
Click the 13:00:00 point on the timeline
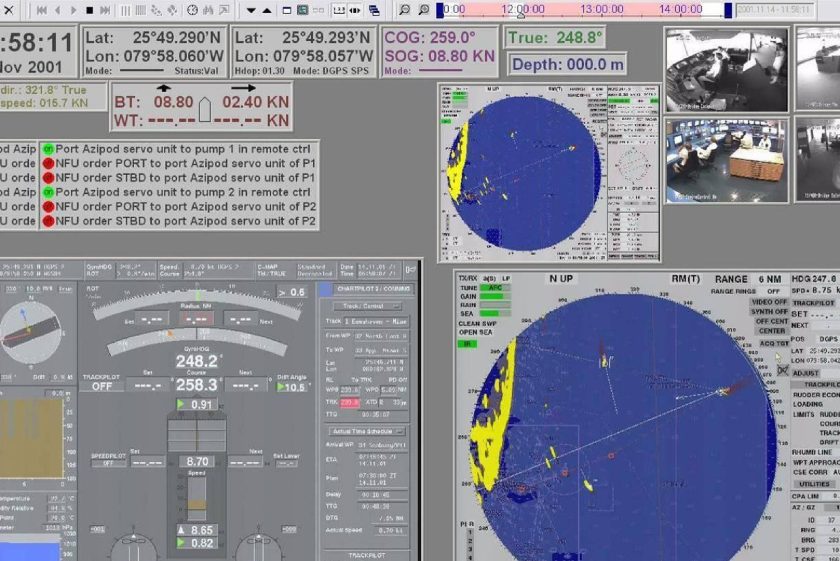coord(601,9)
